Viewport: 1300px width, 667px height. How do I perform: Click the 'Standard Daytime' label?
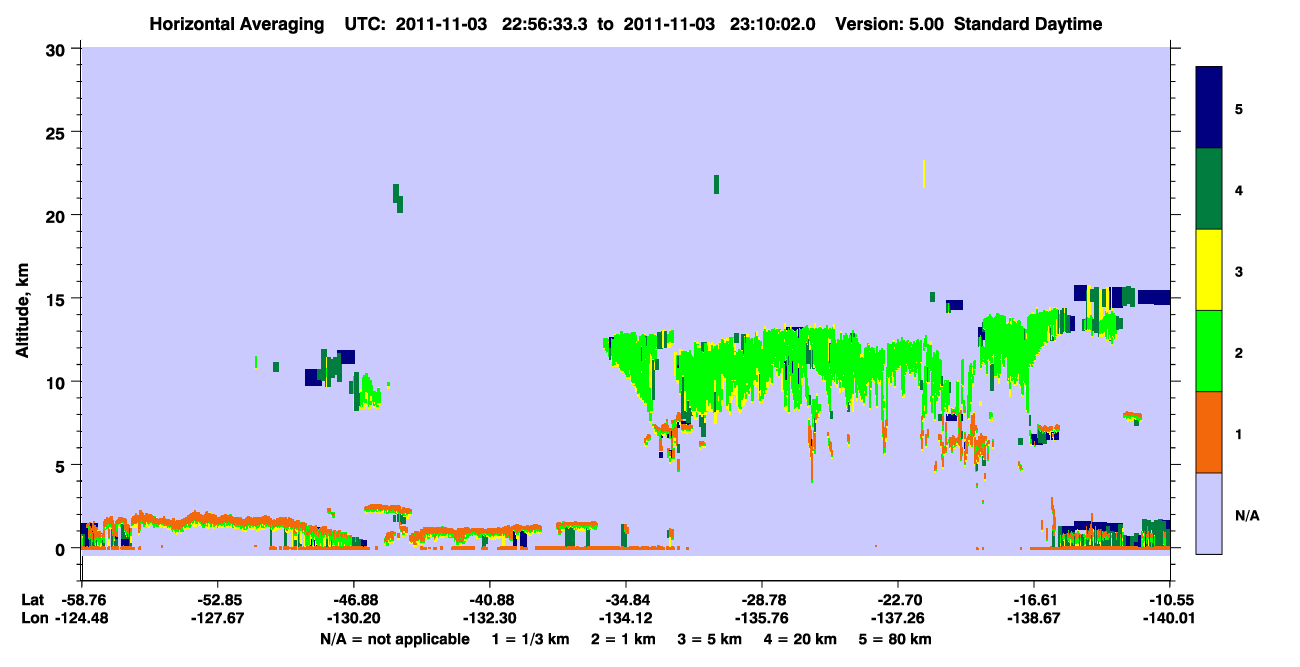[x=1028, y=24]
